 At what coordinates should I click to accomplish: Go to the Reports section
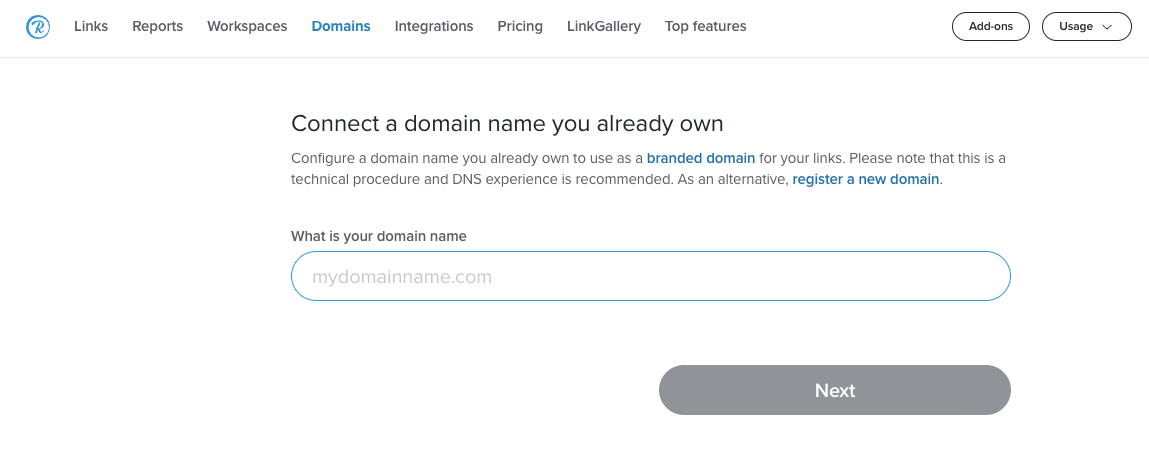(x=158, y=26)
